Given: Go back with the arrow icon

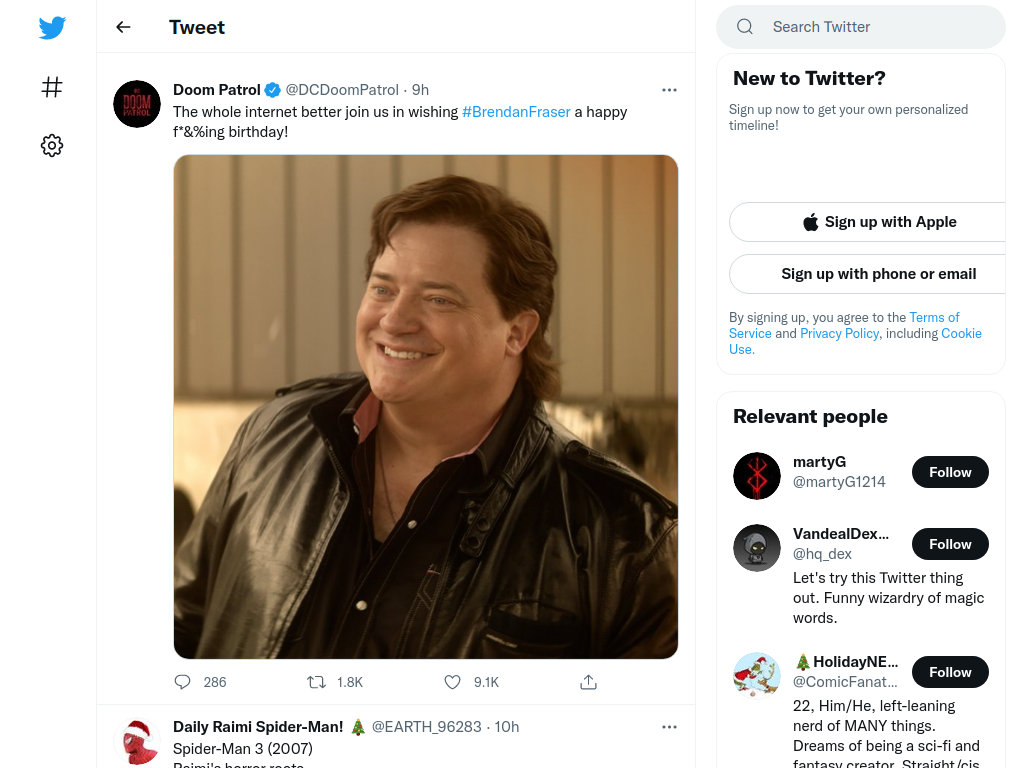Looking at the screenshot, I should coord(123,27).
